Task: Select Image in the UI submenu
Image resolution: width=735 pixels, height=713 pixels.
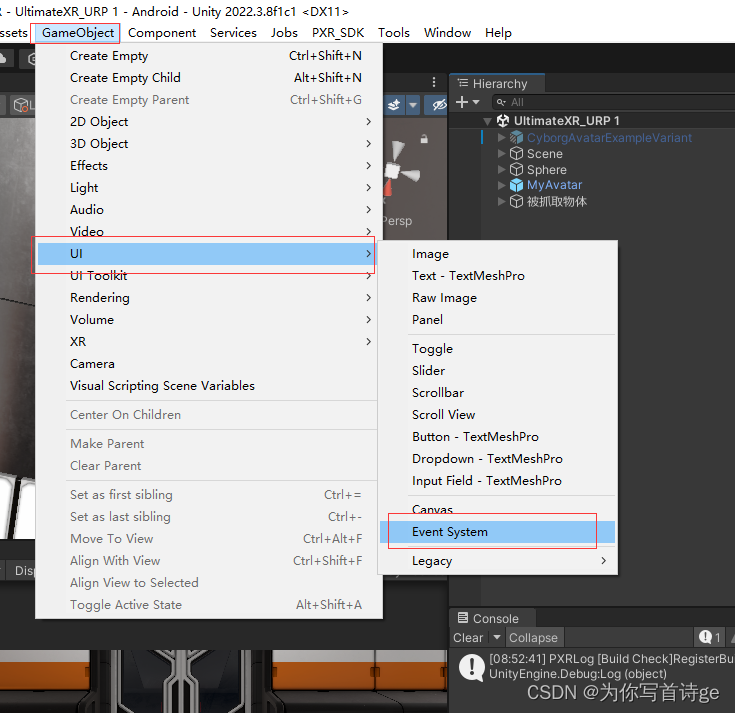Action: coord(497,254)
